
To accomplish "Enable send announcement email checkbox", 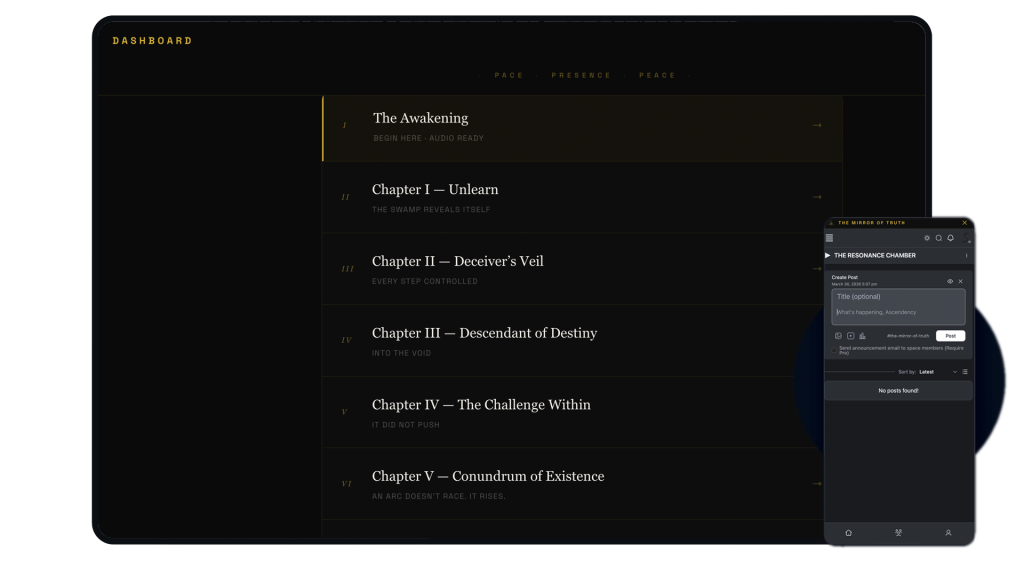I will tap(834, 350).
